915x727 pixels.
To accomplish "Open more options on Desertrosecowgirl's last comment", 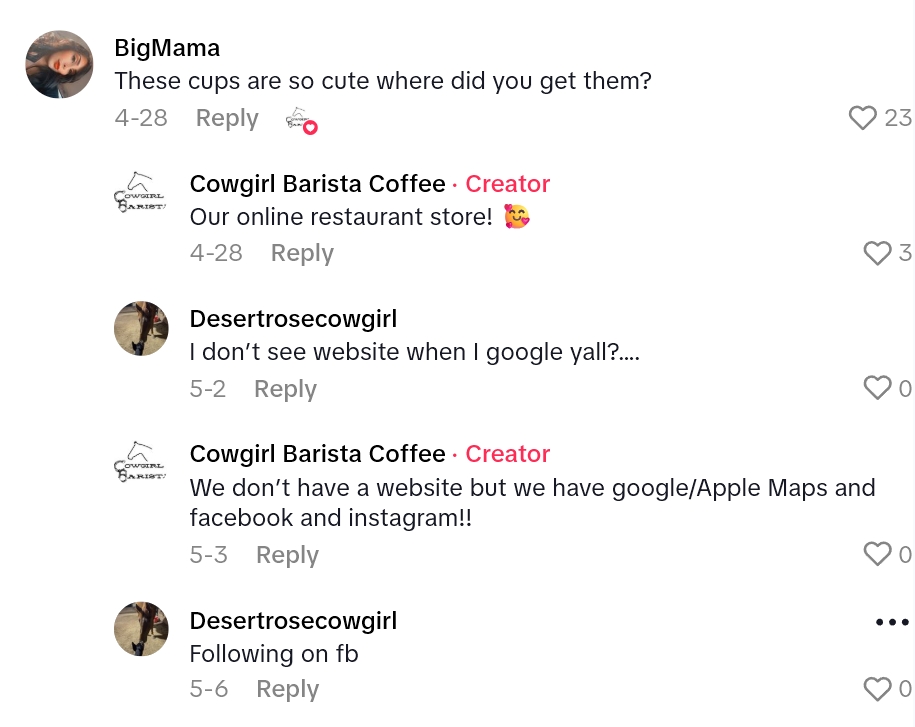I will pos(889,621).
